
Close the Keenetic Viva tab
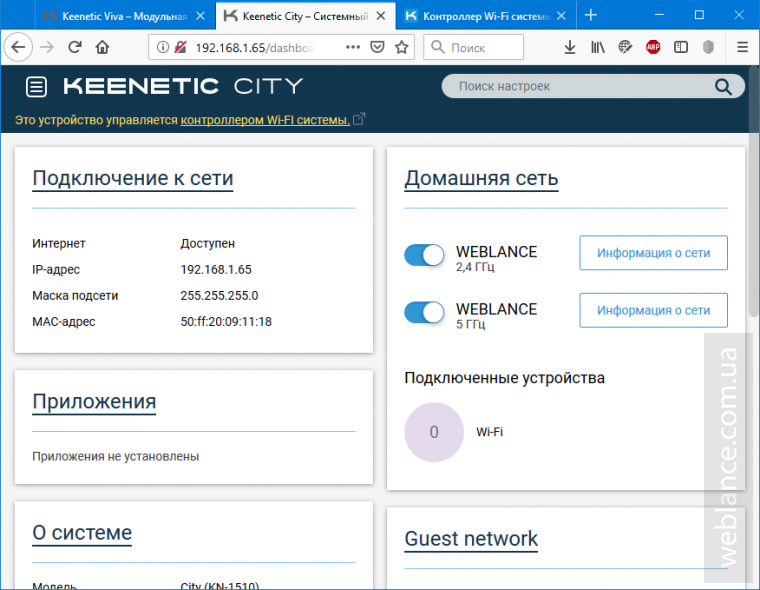pyautogui.click(x=200, y=16)
